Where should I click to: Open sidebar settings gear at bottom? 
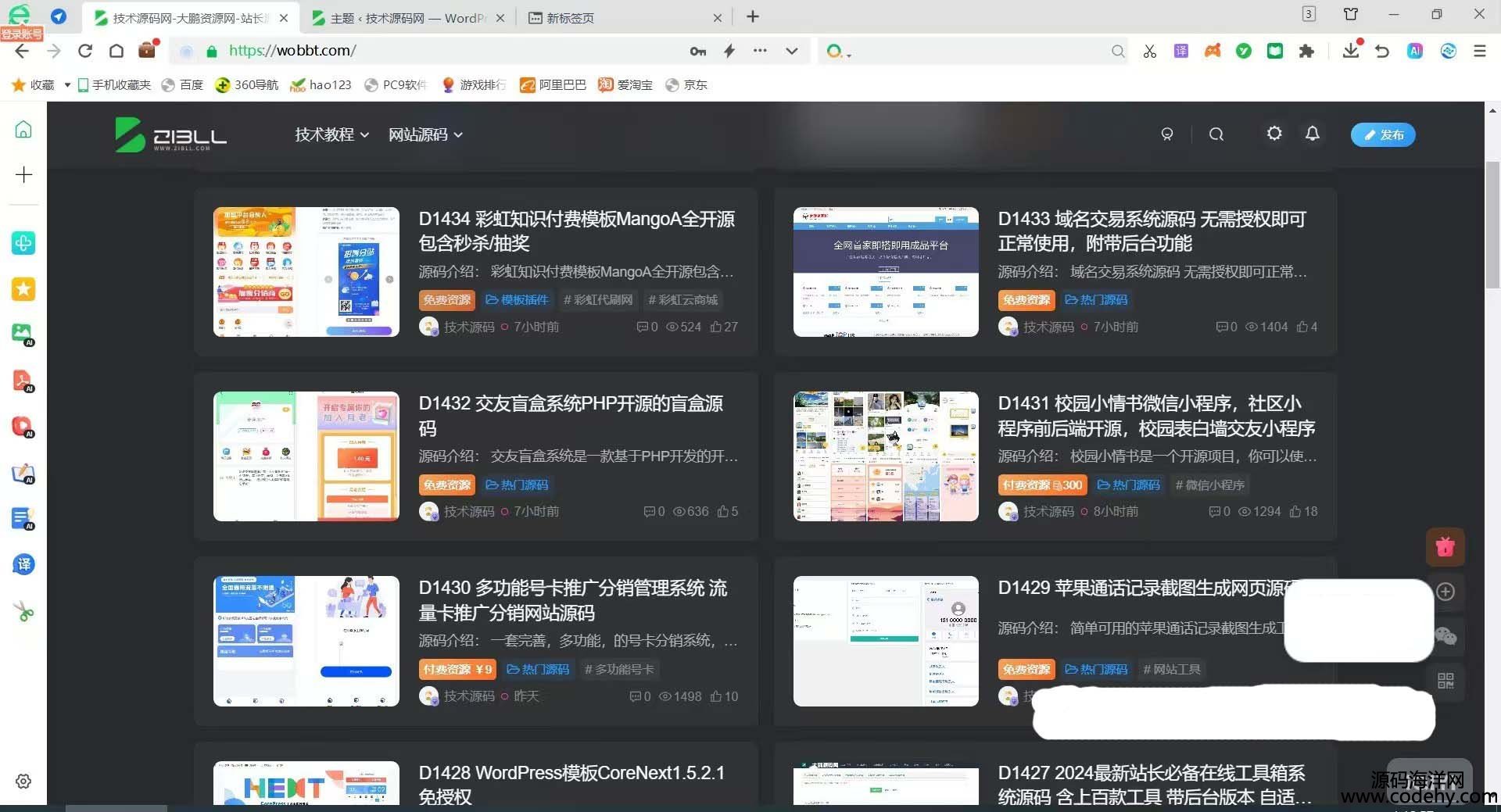(23, 781)
